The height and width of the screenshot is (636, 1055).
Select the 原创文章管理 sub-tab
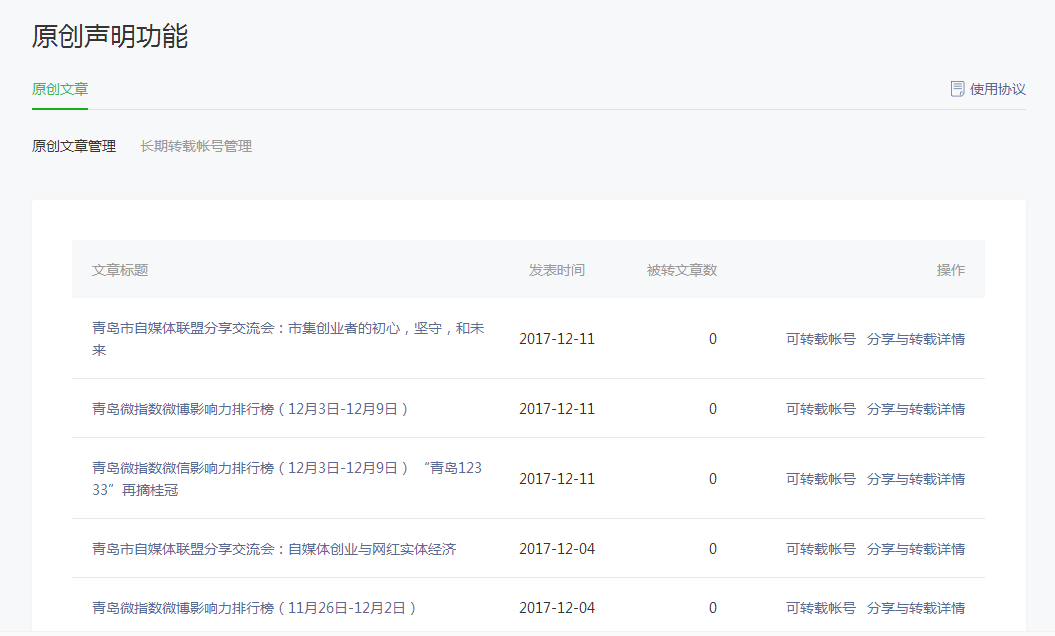click(x=74, y=146)
